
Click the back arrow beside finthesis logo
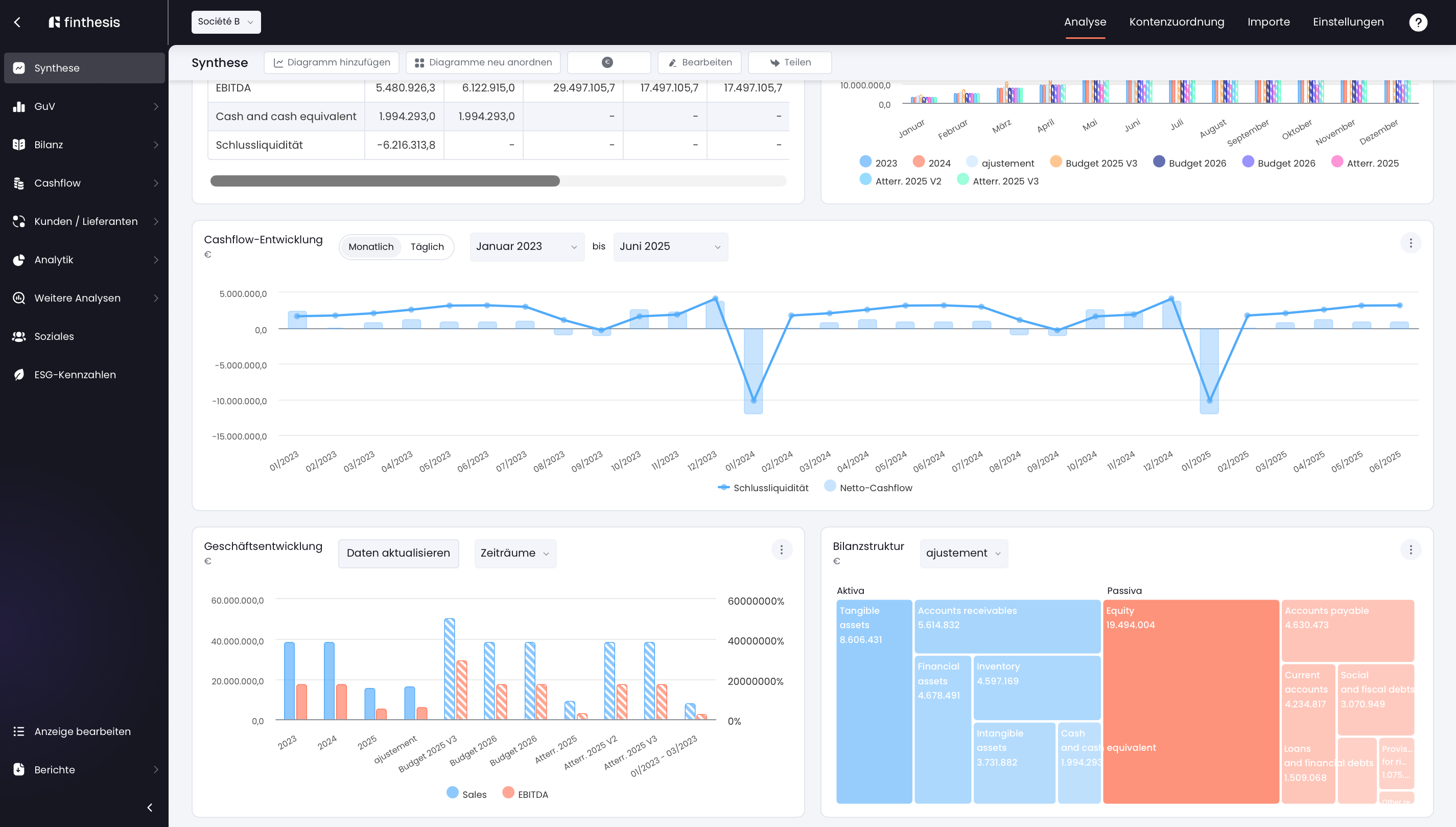coord(17,22)
